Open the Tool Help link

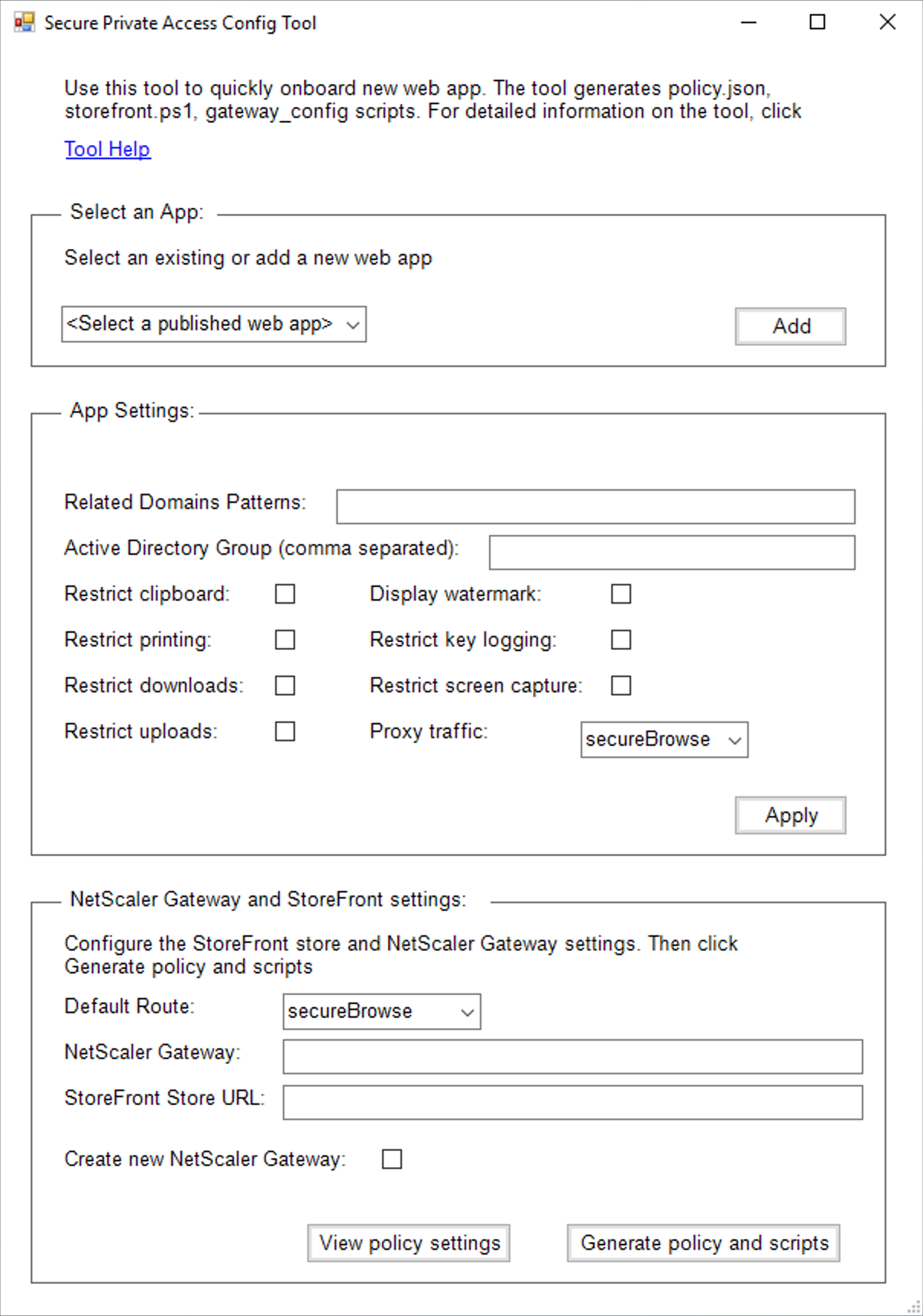tap(107, 149)
